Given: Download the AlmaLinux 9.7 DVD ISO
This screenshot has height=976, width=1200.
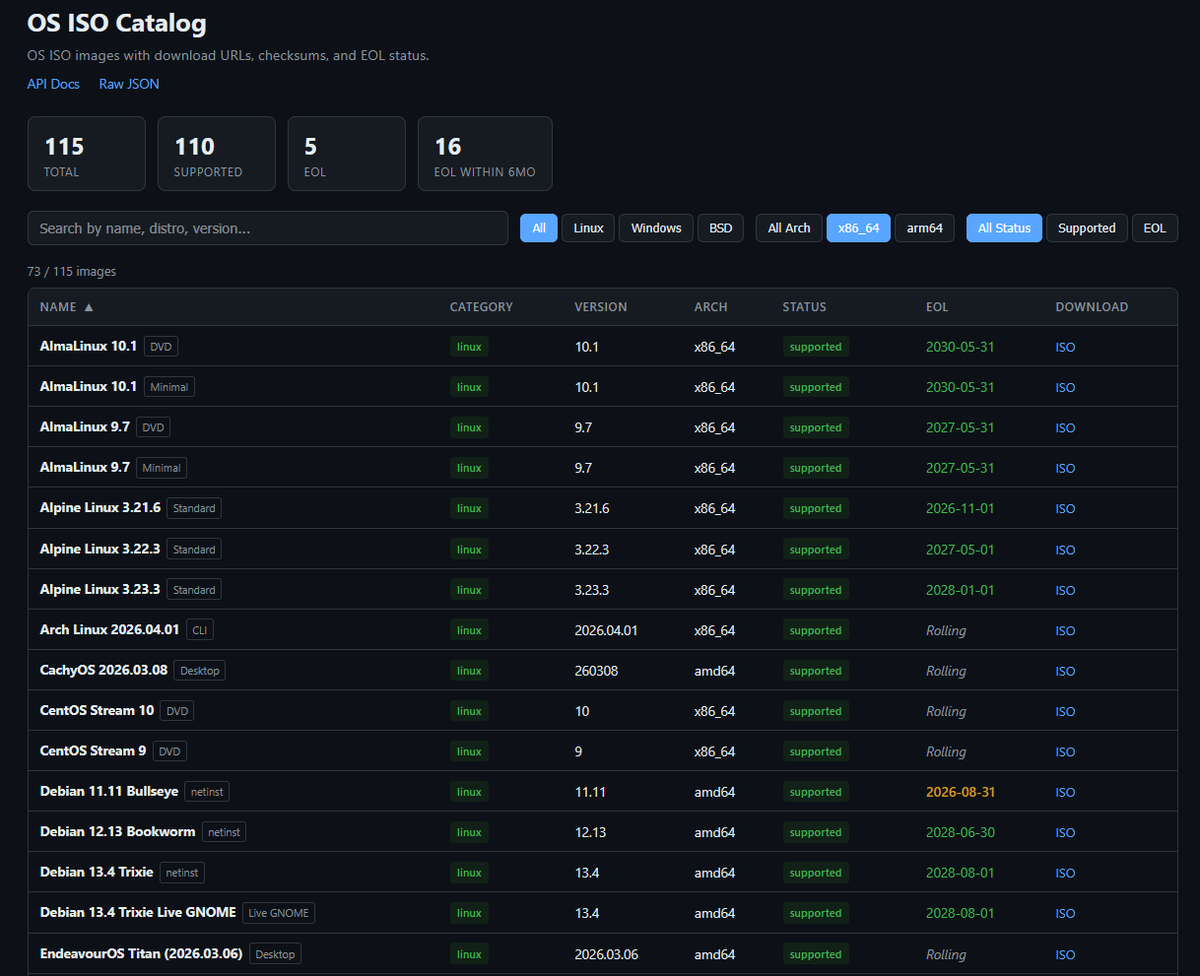Looking at the screenshot, I should coord(1066,428).
